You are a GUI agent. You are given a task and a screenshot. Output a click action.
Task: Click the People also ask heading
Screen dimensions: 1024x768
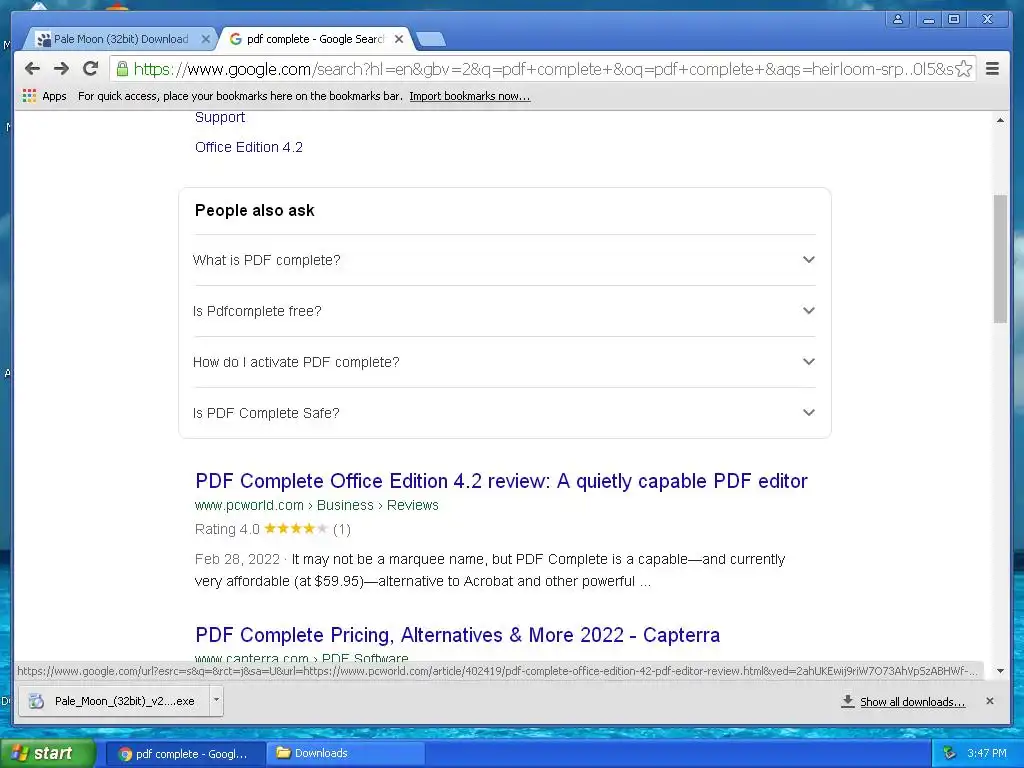255,210
